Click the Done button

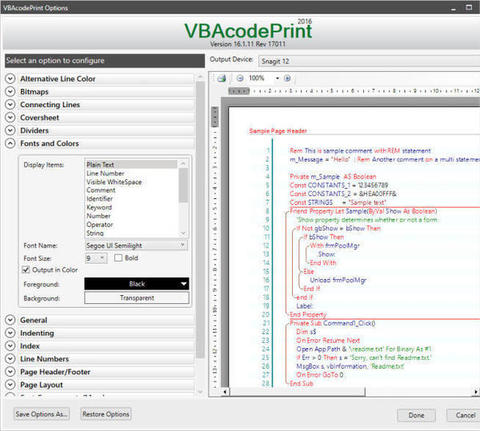click(416, 415)
